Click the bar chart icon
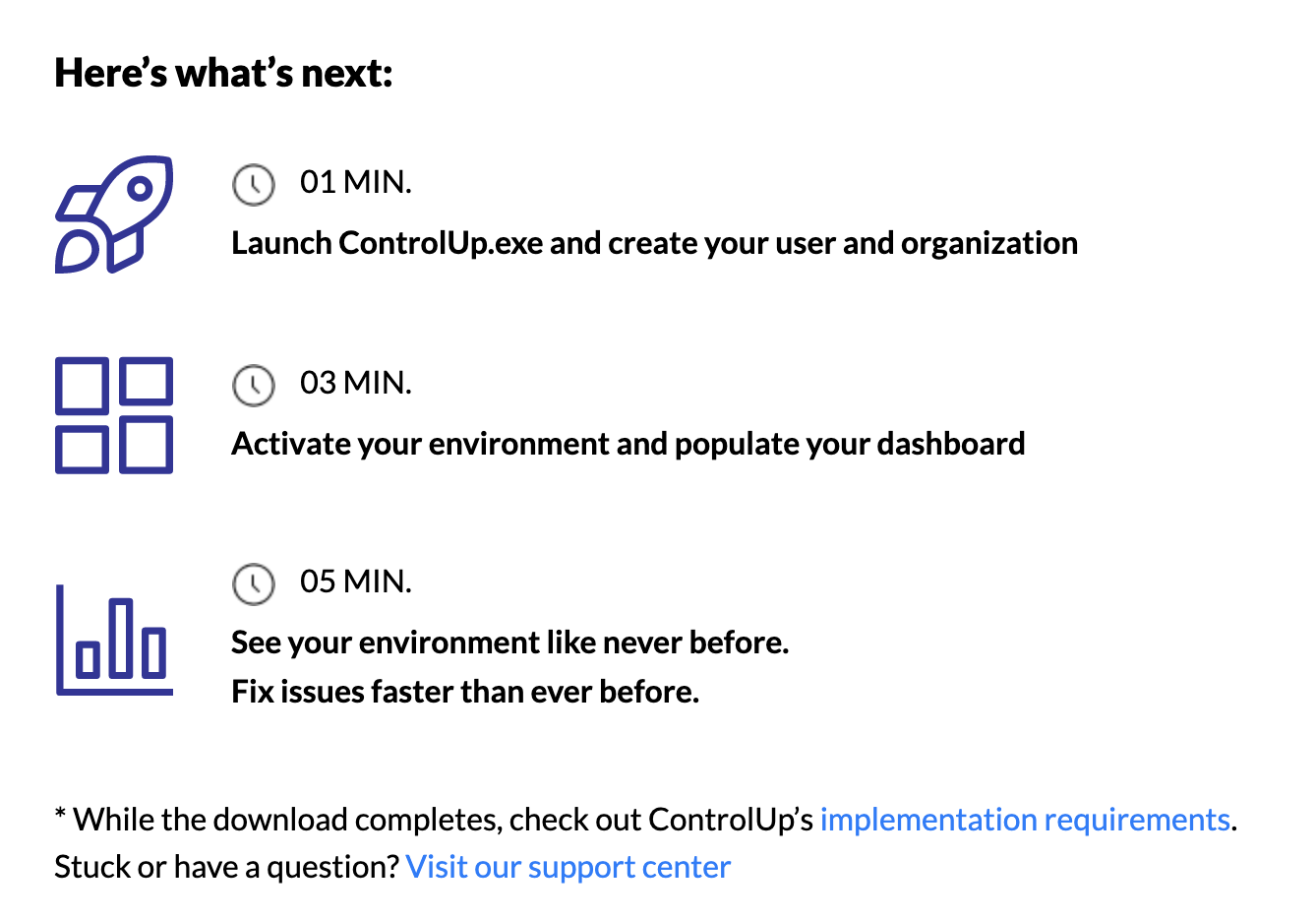Image resolution: width=1316 pixels, height=919 pixels. (114, 640)
